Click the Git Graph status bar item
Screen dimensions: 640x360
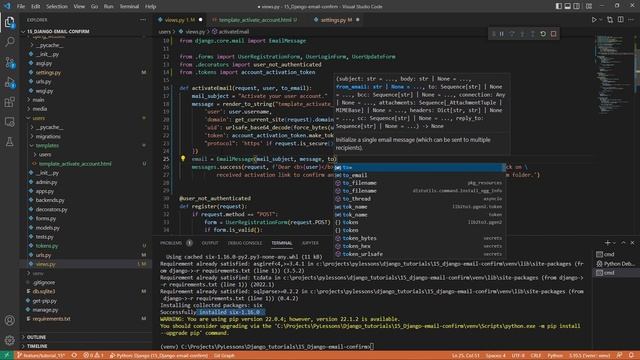tap(224, 356)
